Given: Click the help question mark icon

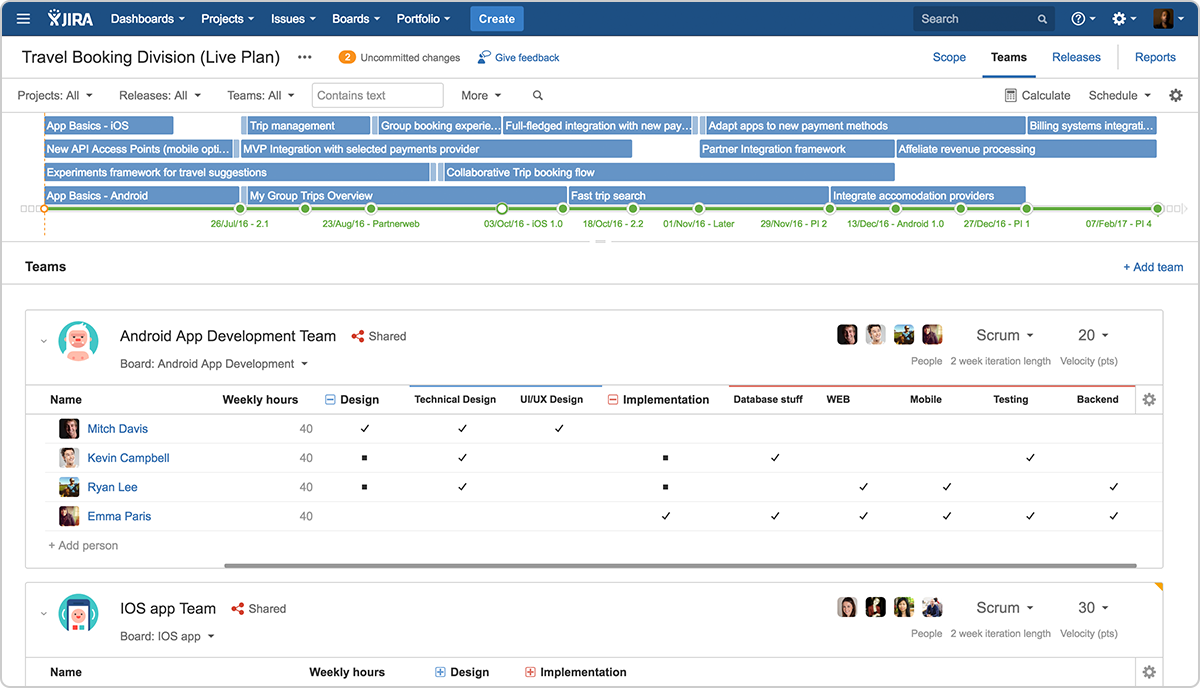Looking at the screenshot, I should pyautogui.click(x=1078, y=19).
